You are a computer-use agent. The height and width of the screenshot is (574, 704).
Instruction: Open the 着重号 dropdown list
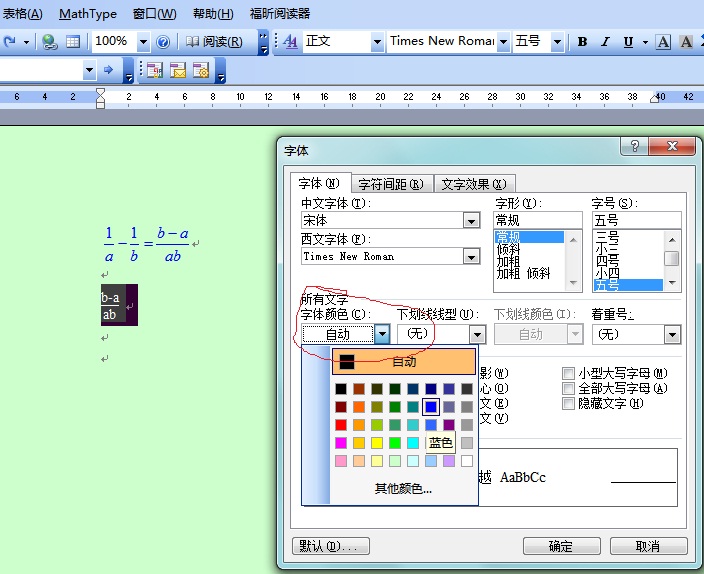[x=671, y=334]
